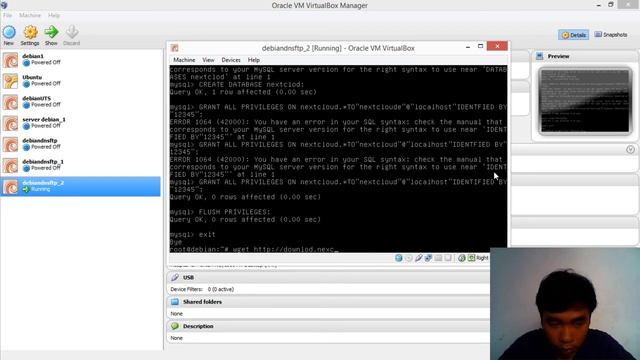
Task: Click the VirtualBox Manager title bar icon
Action: 4,5
